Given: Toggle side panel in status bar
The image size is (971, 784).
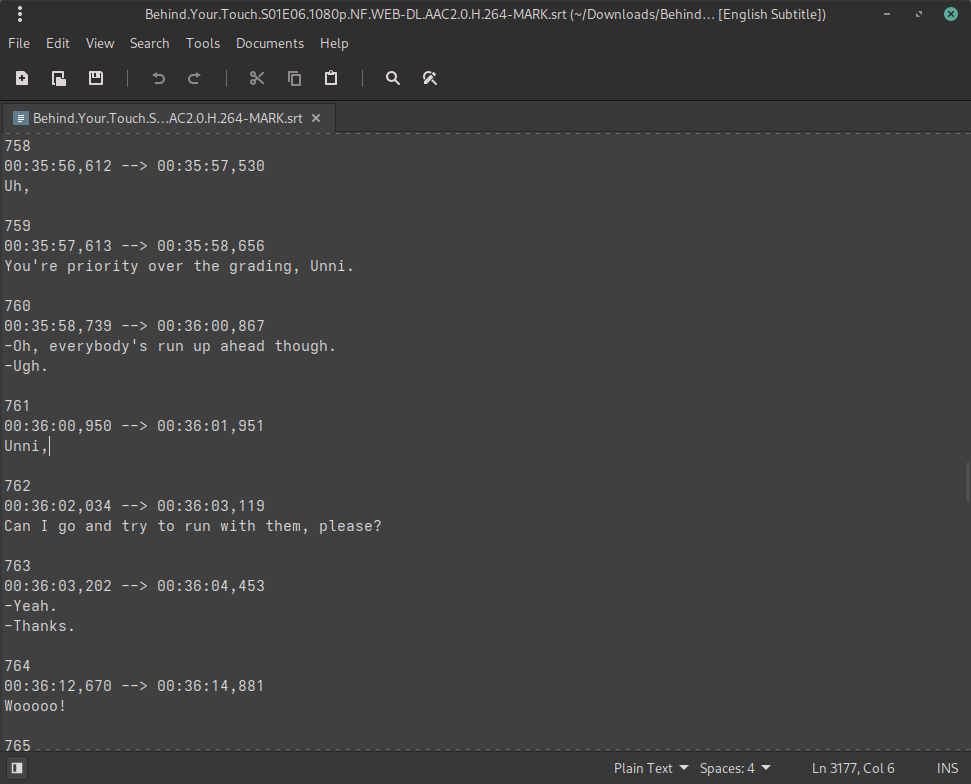Looking at the screenshot, I should tap(17, 768).
